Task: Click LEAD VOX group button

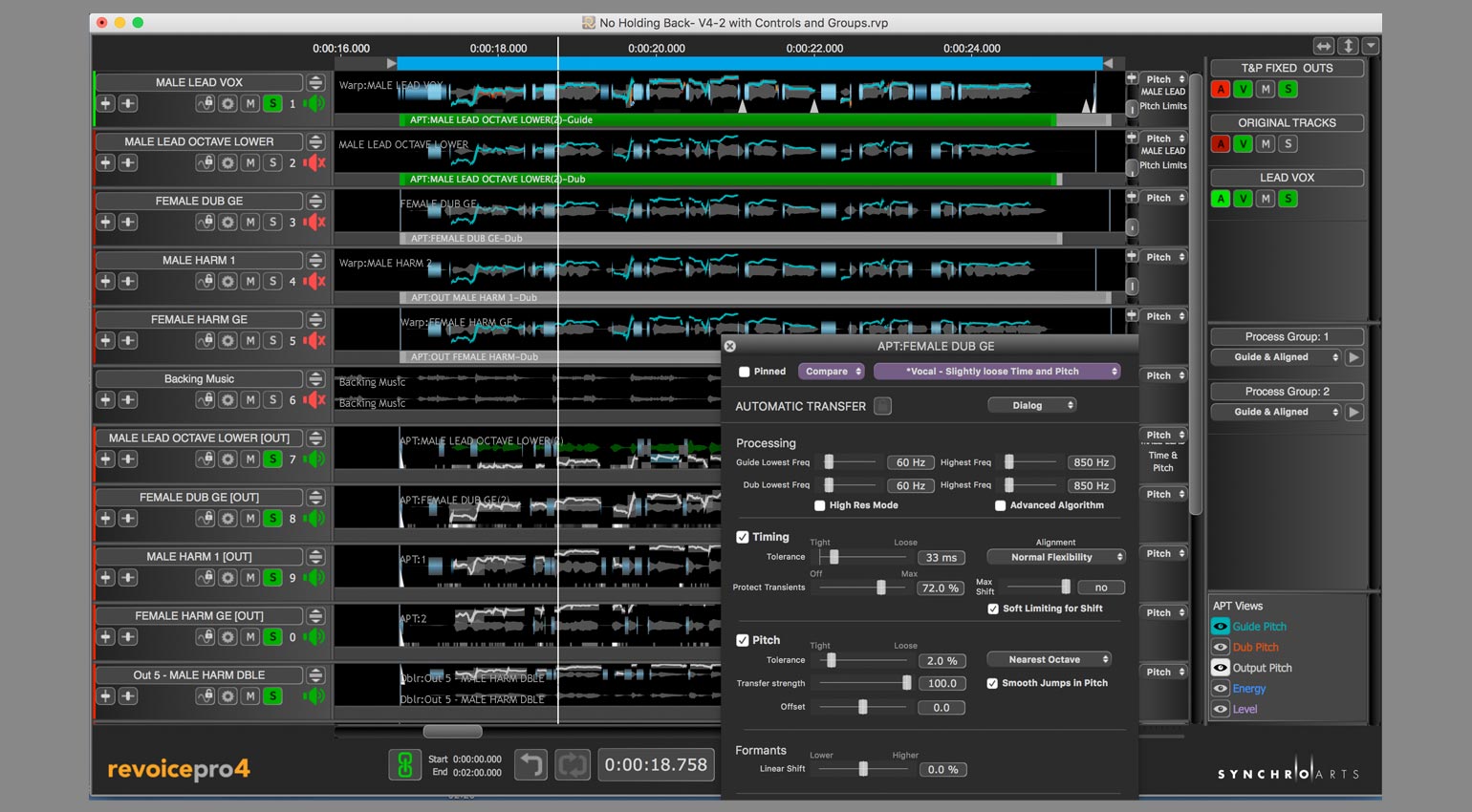Action: pos(1287,178)
